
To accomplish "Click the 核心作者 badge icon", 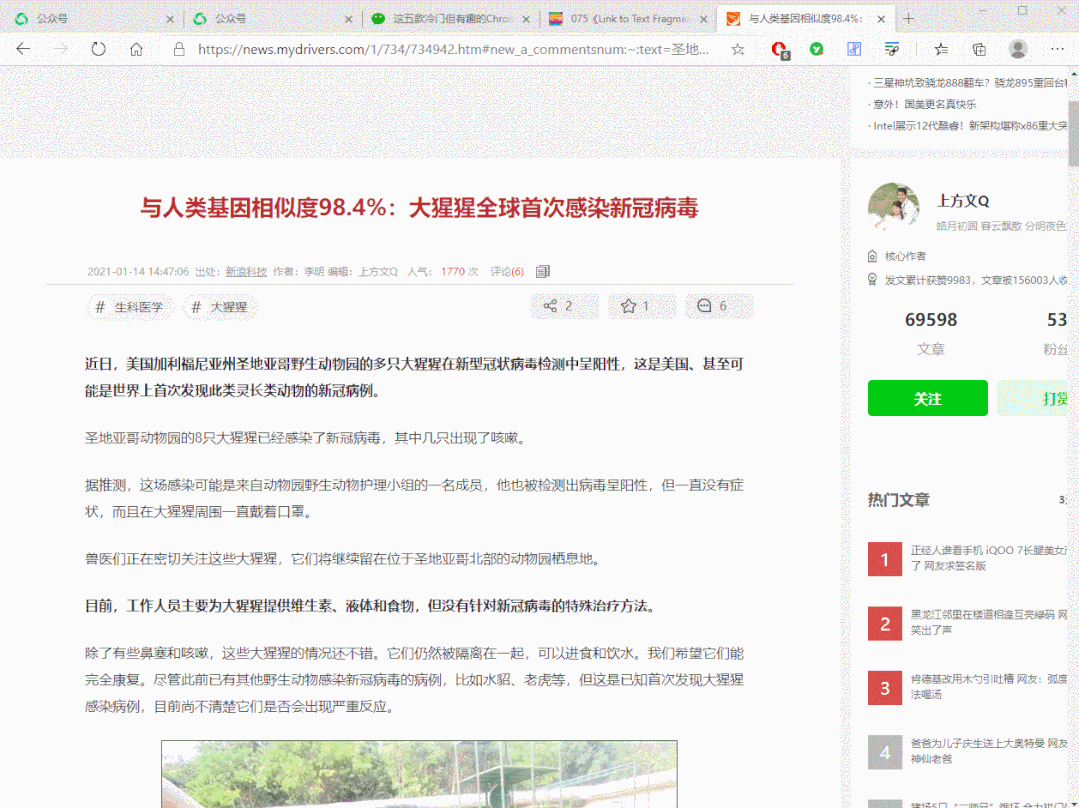I will click(x=872, y=256).
